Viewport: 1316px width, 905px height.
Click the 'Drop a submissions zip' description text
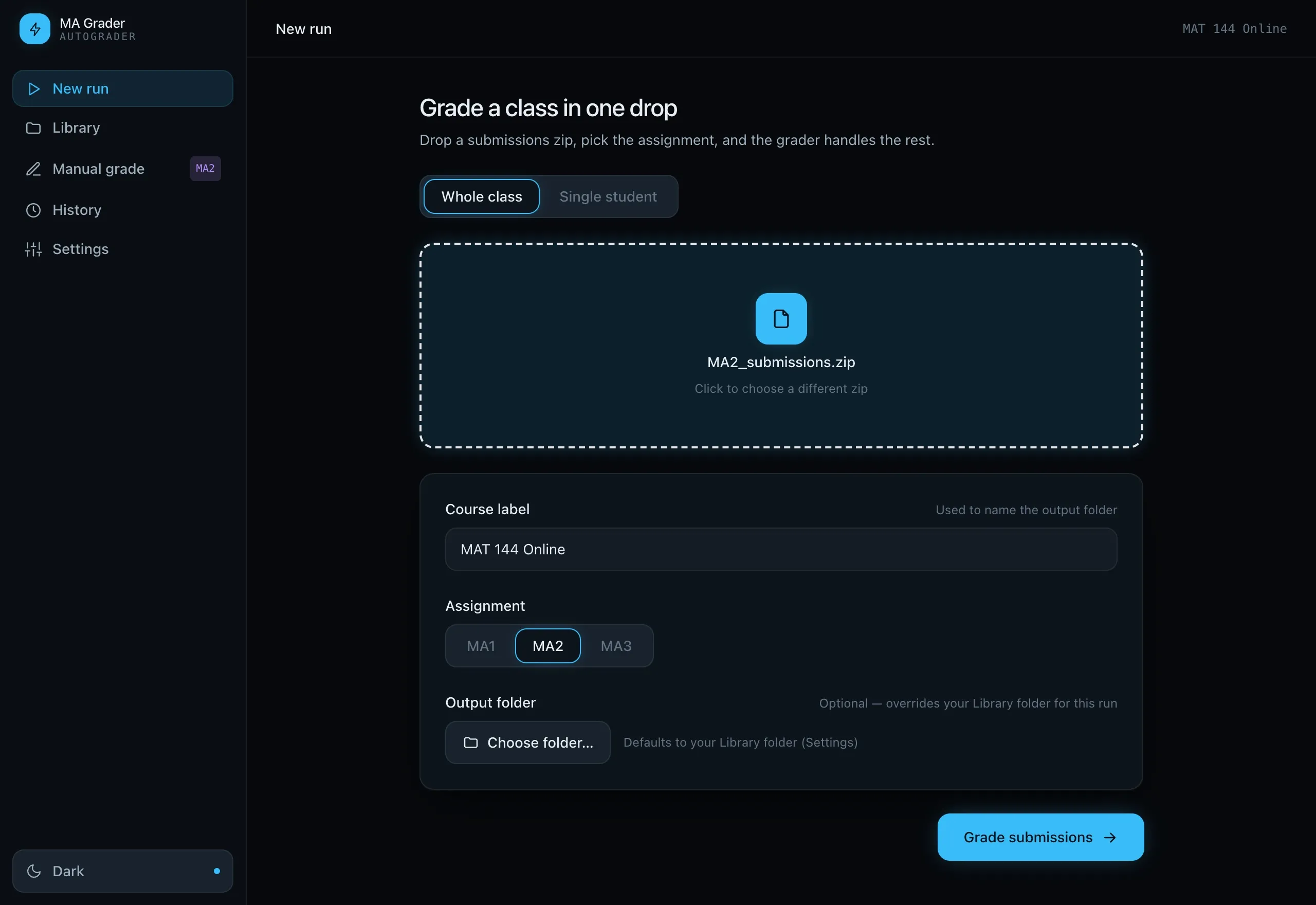click(x=677, y=140)
